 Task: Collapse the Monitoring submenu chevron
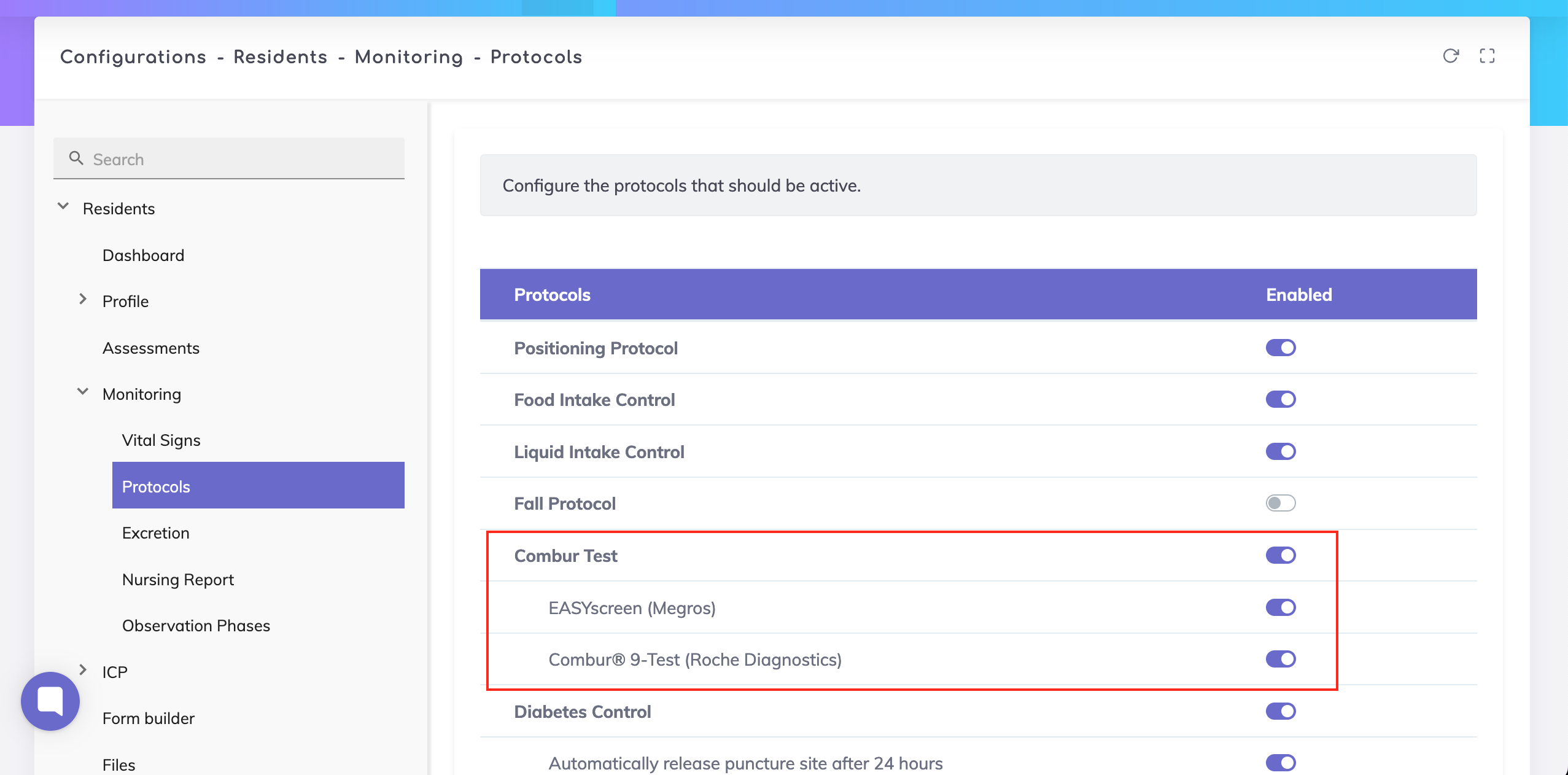coord(83,392)
